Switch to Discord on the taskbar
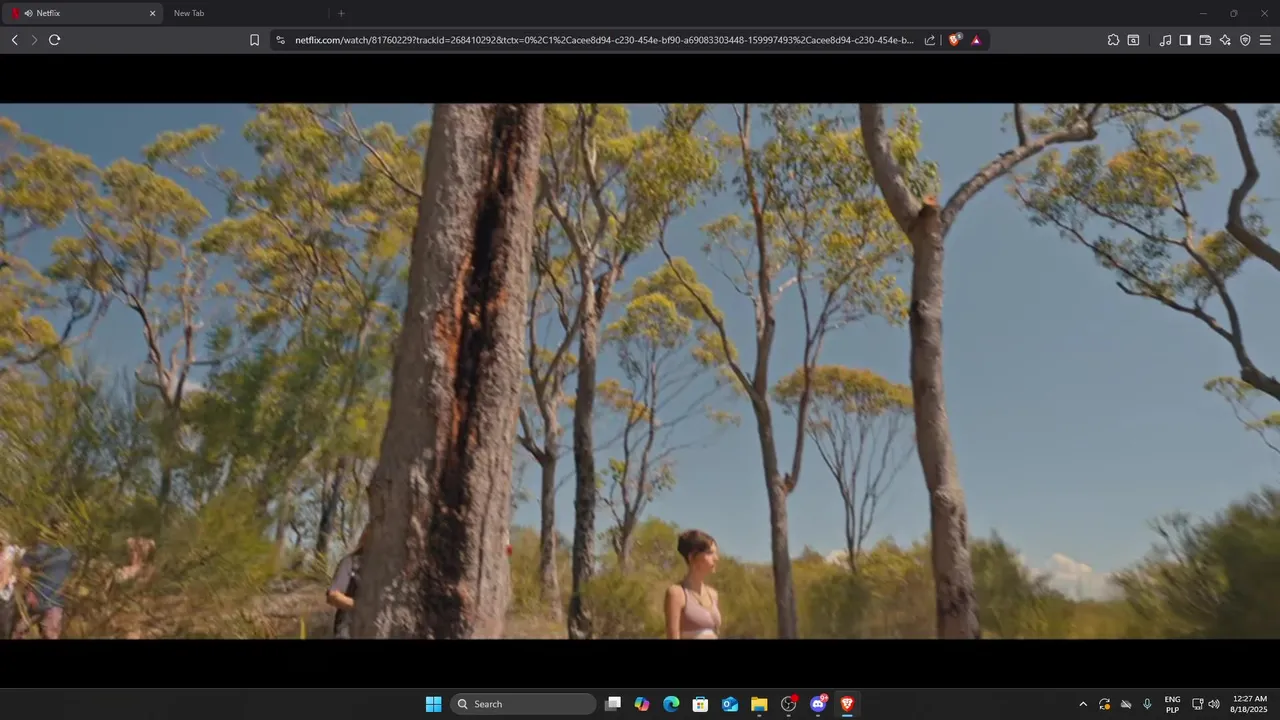 pyautogui.click(x=818, y=704)
